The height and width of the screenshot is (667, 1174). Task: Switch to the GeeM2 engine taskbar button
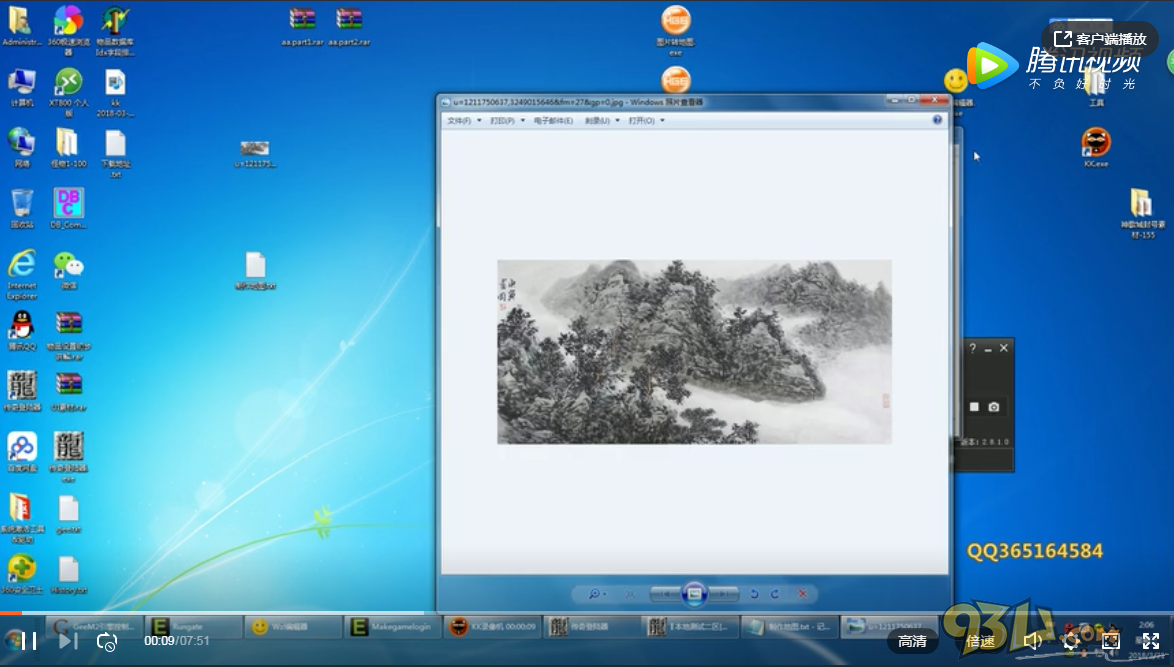tap(94, 627)
